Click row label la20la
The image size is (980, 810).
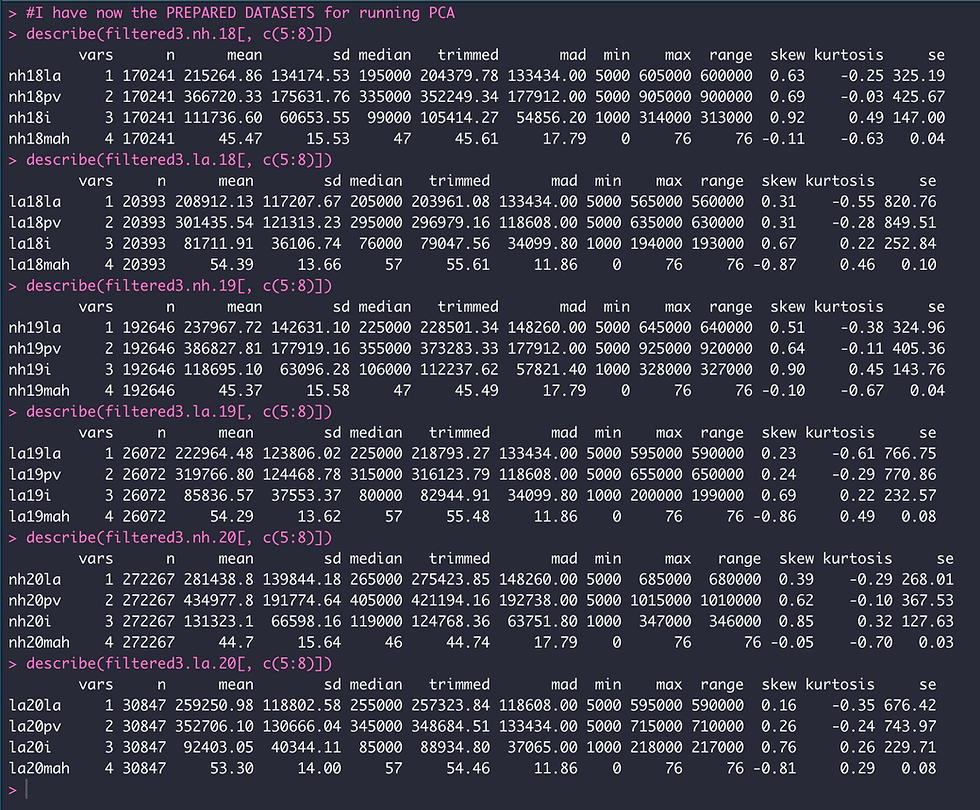tap(35, 706)
